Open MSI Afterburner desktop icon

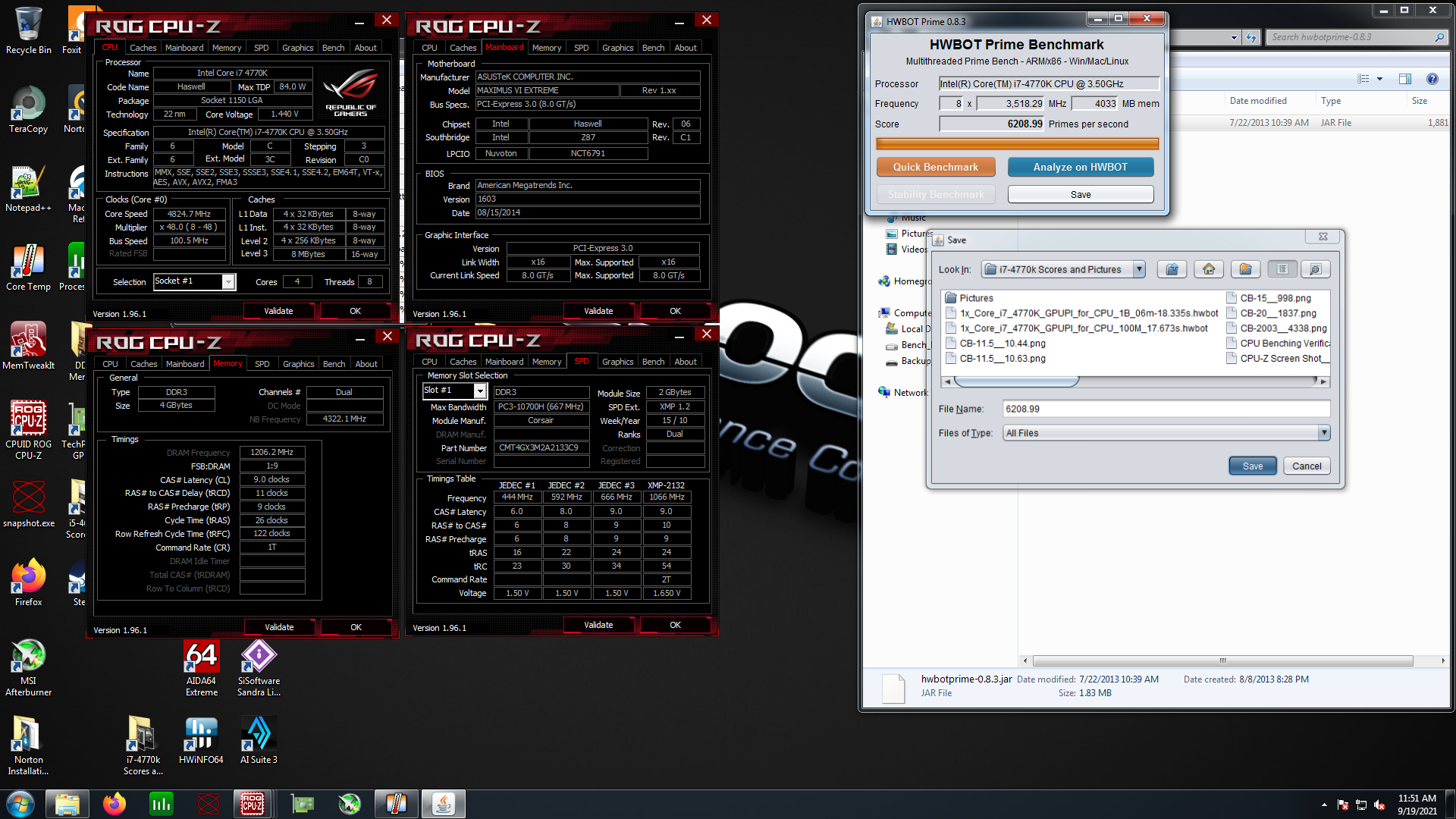[x=28, y=667]
